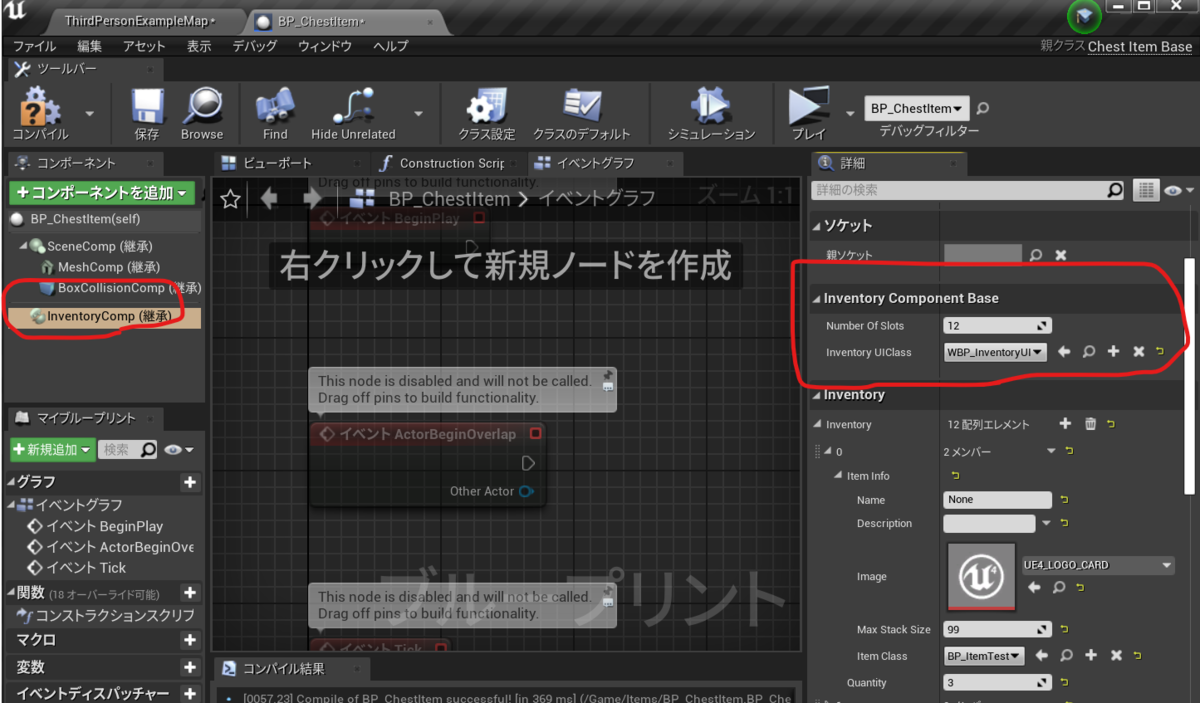The image size is (1200, 703).
Task: Browse to parent socket with magnifier
Action: pyautogui.click(x=1037, y=255)
